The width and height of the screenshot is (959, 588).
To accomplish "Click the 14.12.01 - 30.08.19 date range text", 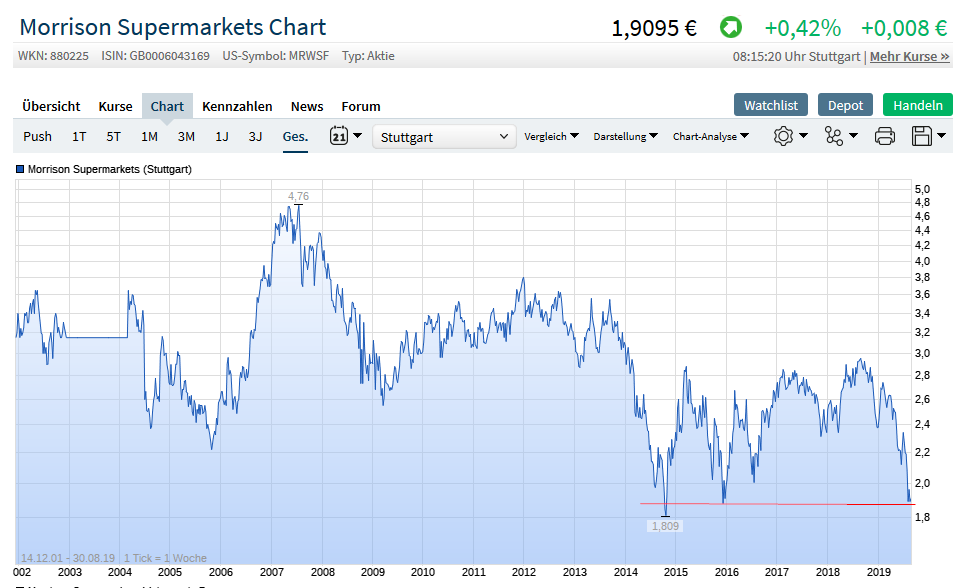I will (68, 558).
